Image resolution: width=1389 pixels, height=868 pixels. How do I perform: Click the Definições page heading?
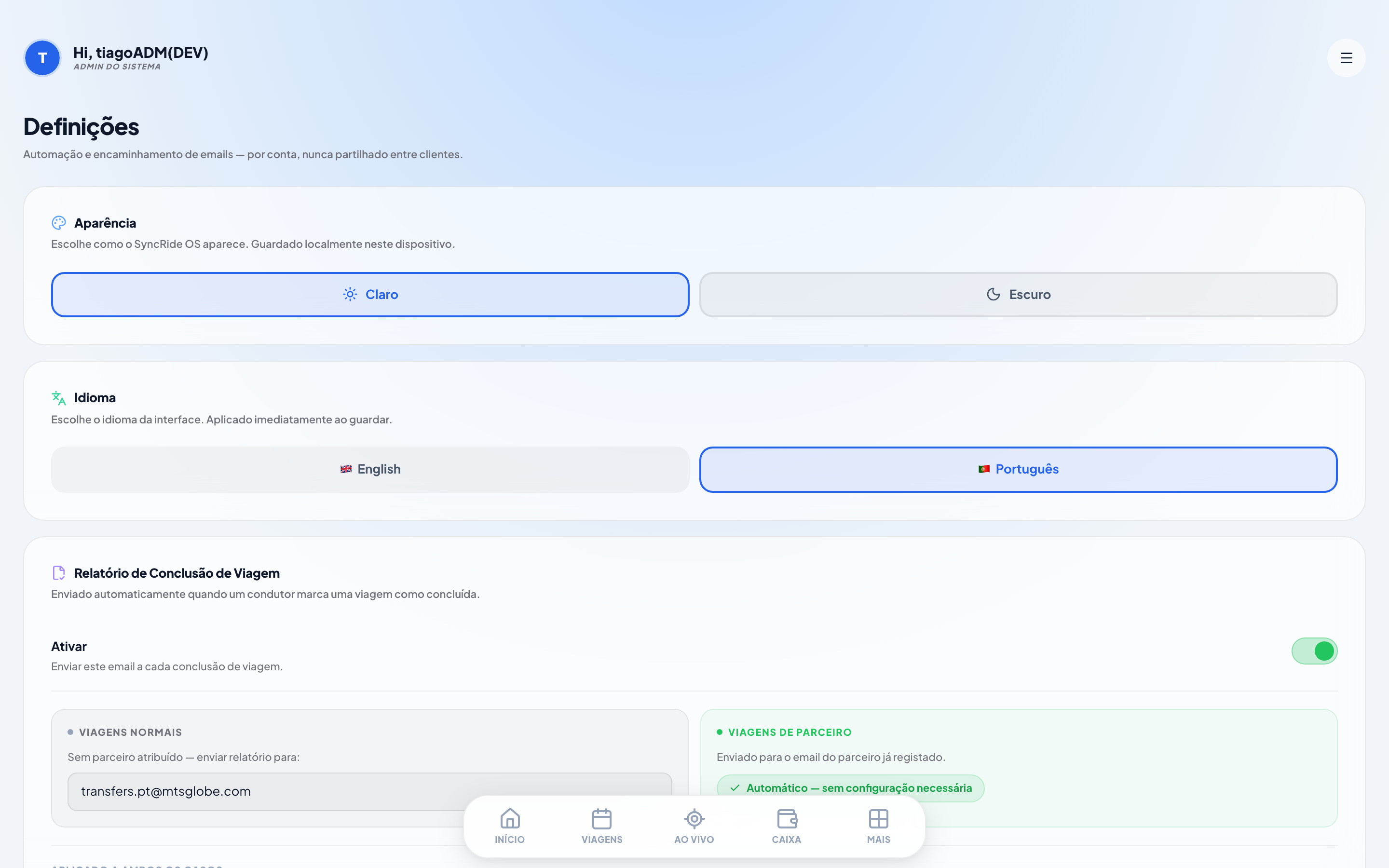click(81, 127)
